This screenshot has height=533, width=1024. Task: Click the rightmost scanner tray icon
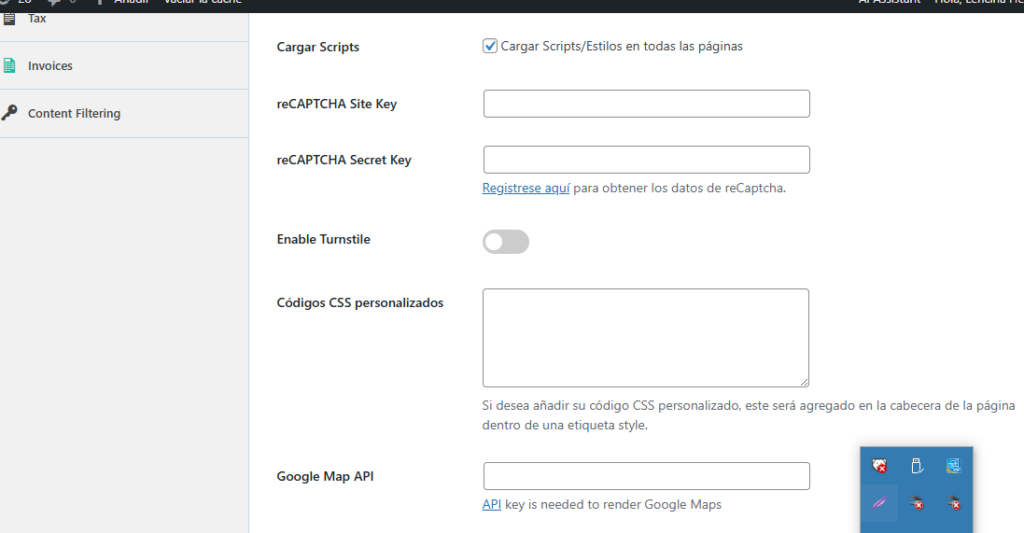(953, 504)
